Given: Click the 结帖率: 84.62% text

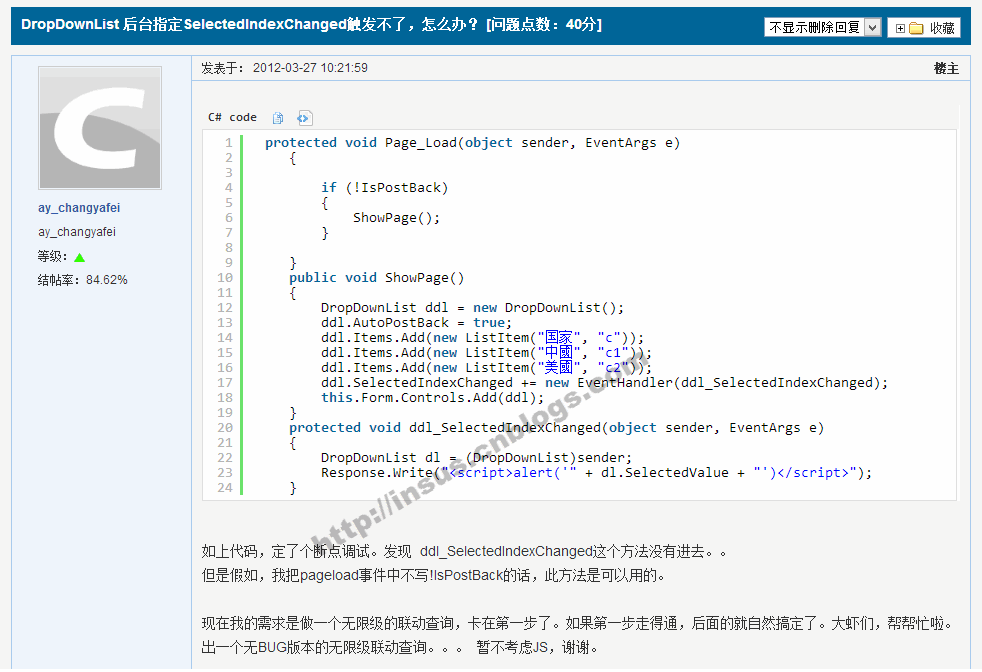Looking at the screenshot, I should (83, 280).
